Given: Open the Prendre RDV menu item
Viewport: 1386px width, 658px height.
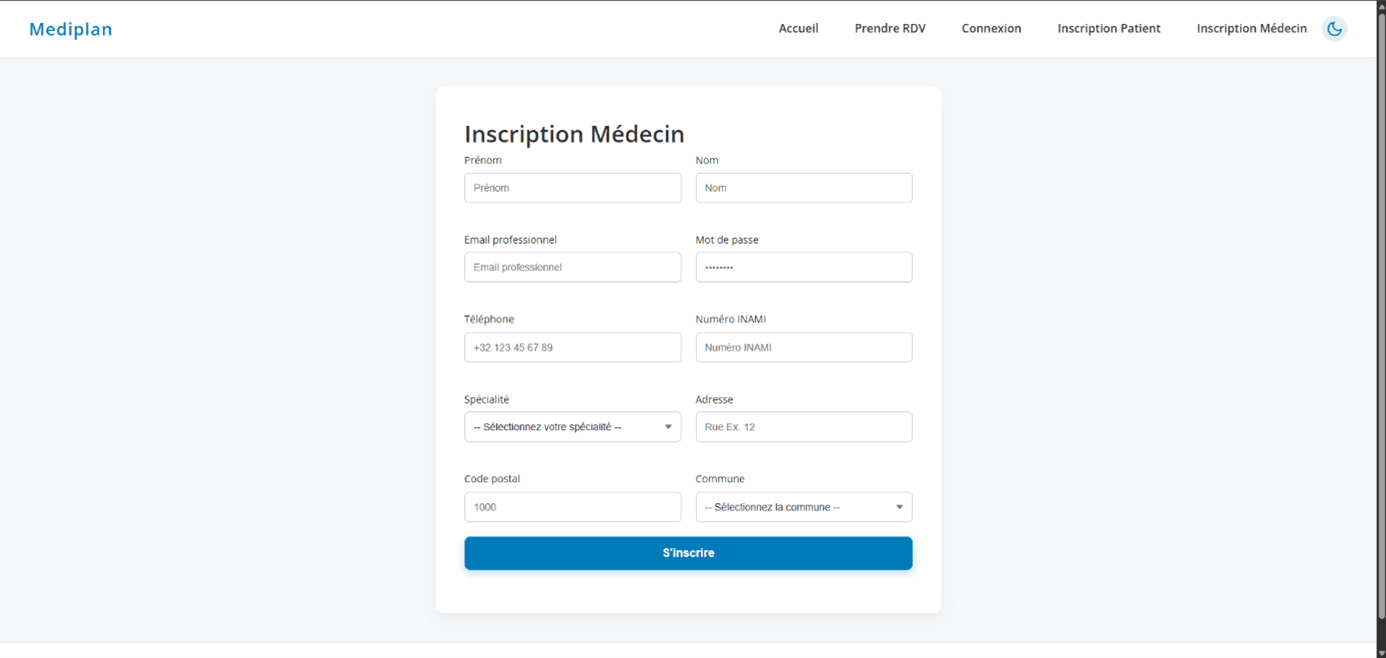Looking at the screenshot, I should pyautogui.click(x=889, y=28).
